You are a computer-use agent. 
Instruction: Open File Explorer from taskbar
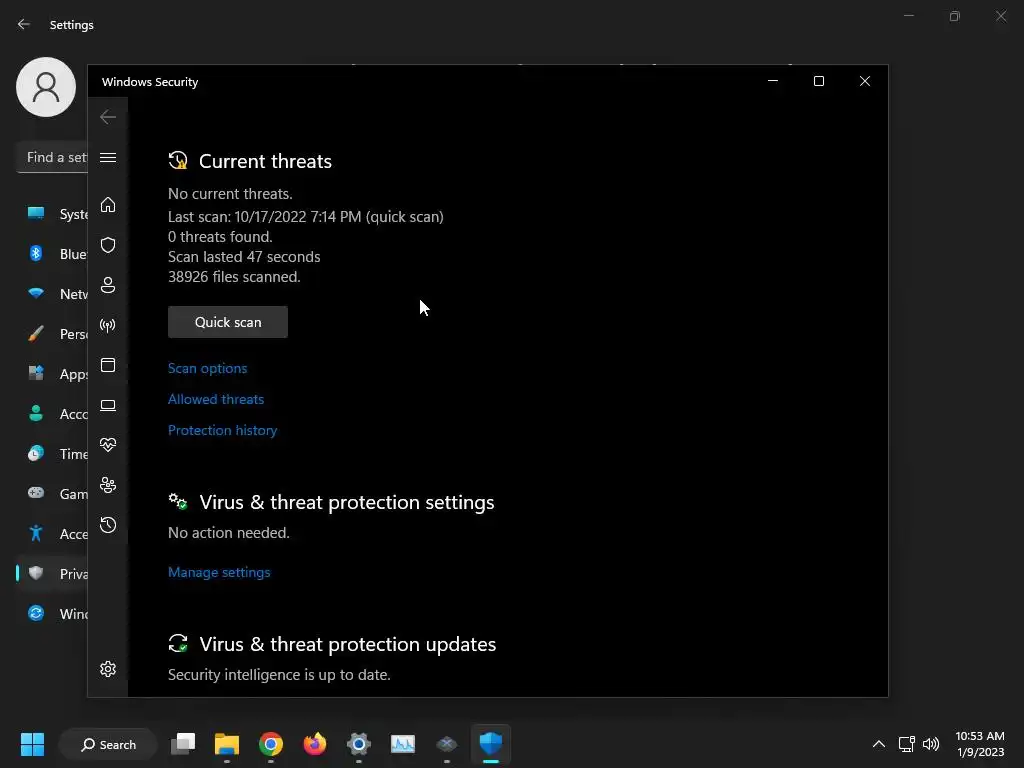coord(227,744)
